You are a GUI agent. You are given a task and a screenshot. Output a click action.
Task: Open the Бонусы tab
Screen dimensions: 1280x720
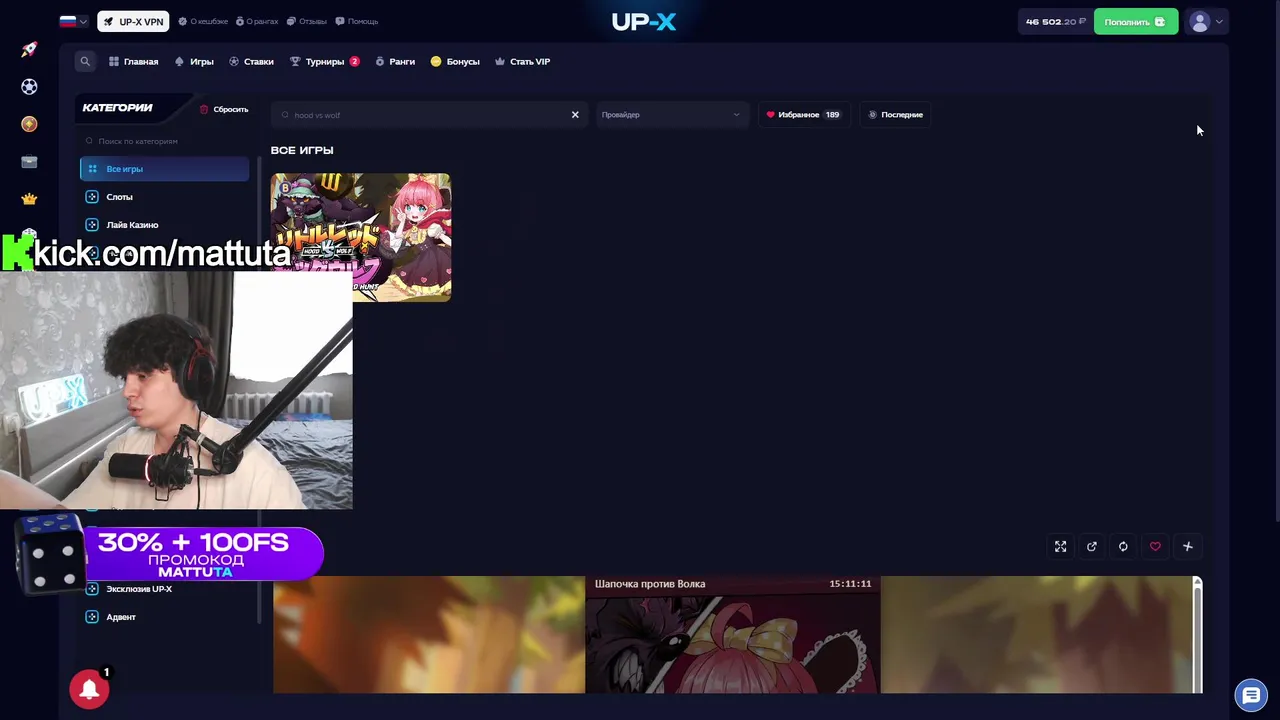click(455, 62)
